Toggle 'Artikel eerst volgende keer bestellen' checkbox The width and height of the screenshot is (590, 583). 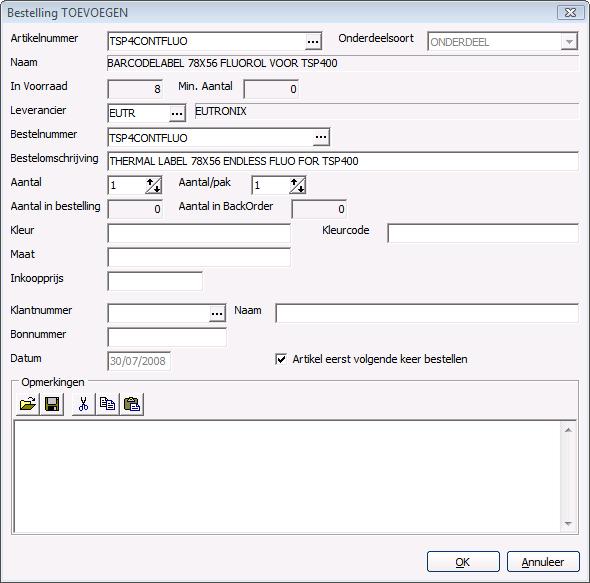point(281,359)
